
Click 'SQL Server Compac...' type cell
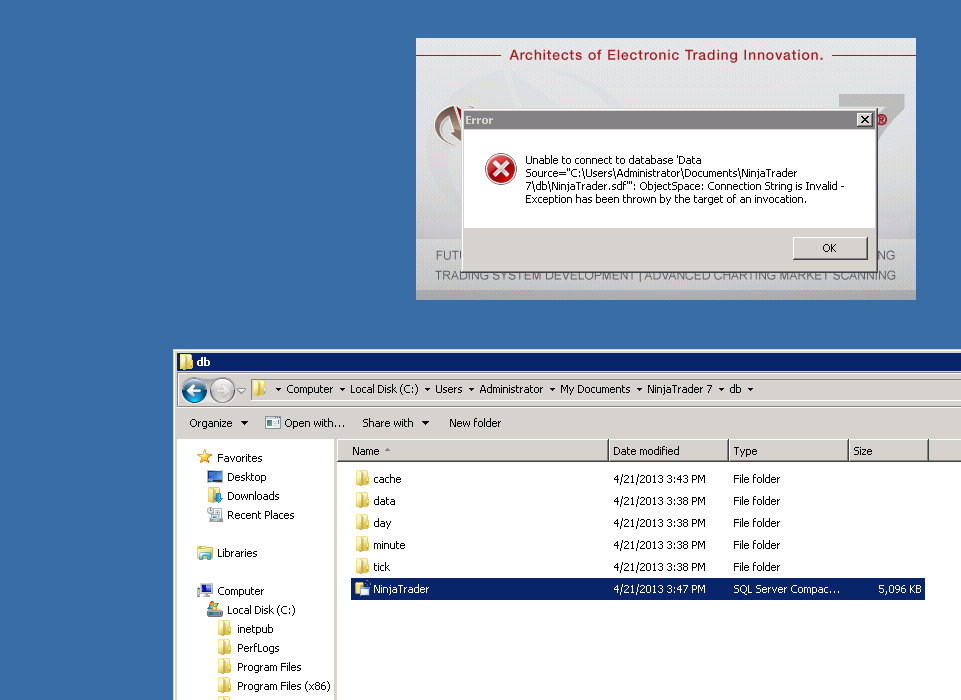click(786, 589)
